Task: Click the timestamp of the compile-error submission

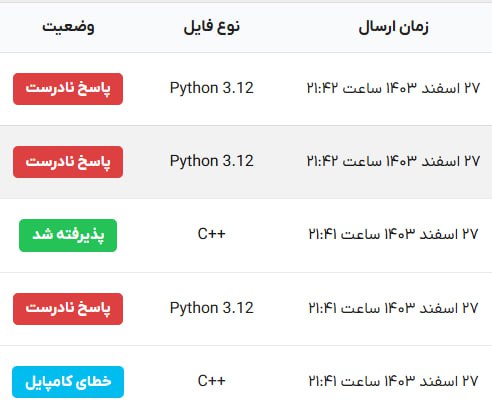Action: [x=393, y=381]
